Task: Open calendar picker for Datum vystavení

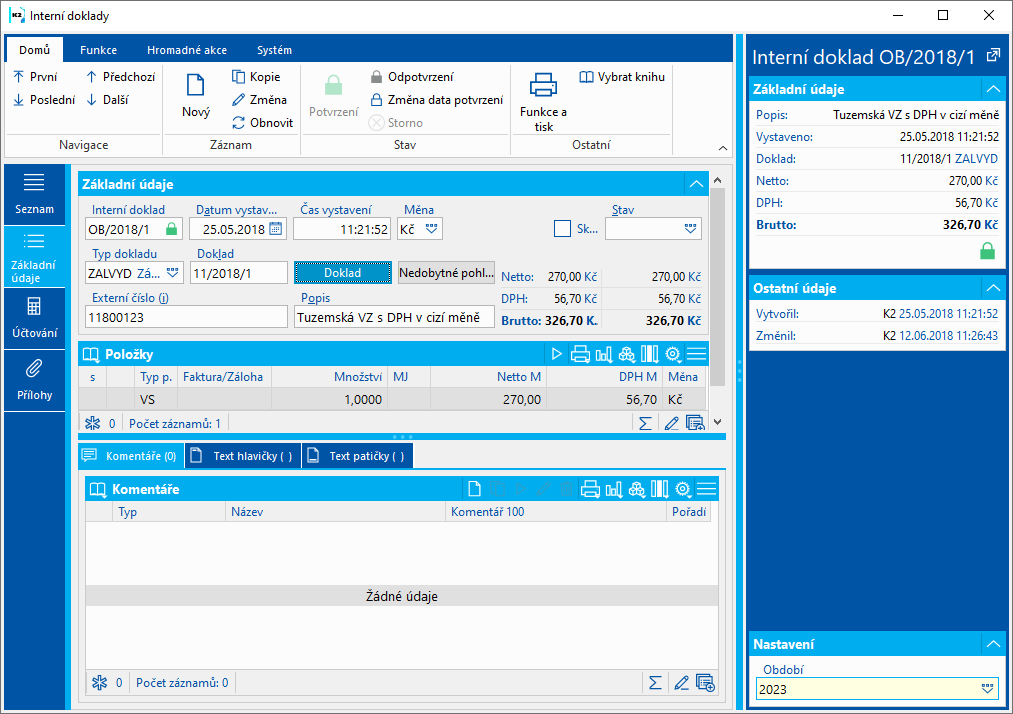Action: (276, 229)
